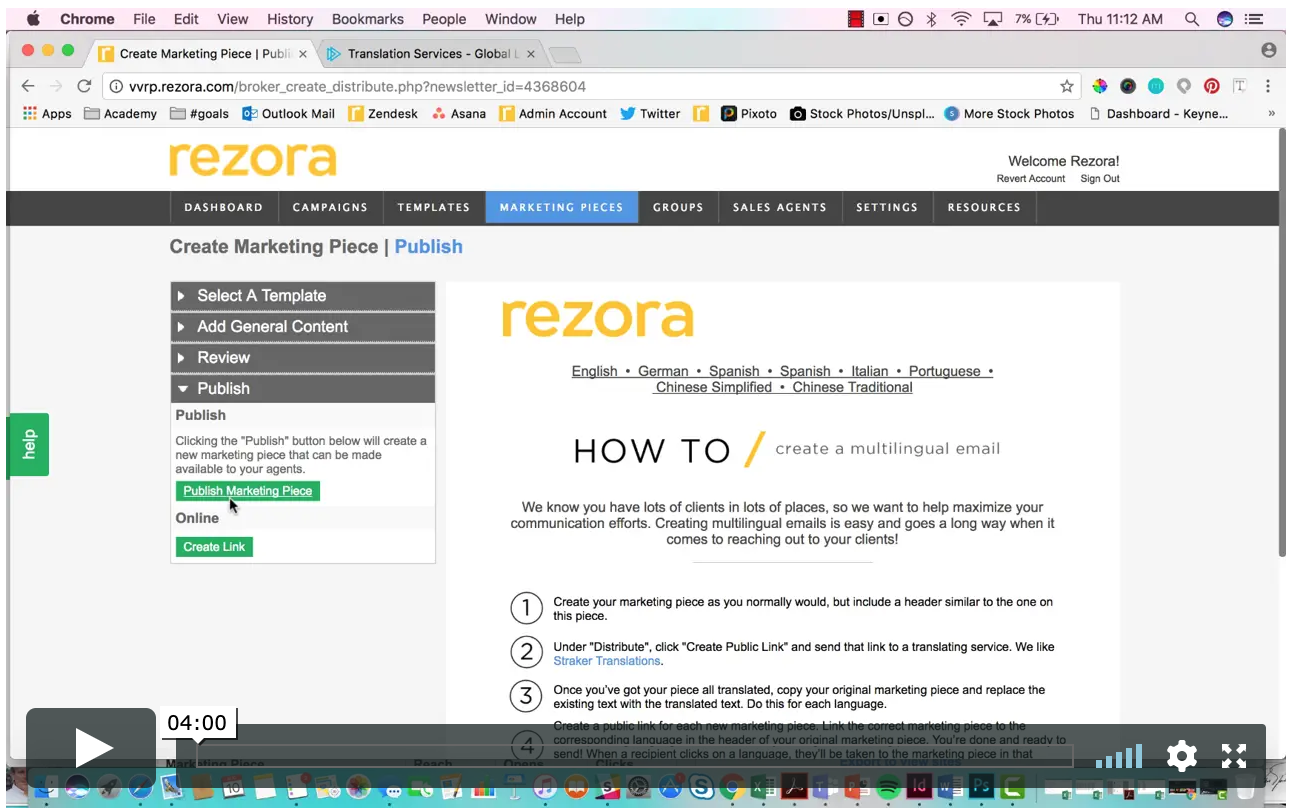The height and width of the screenshot is (812, 1292).
Task: Open the Spotify icon in the dock
Action: coord(887,788)
